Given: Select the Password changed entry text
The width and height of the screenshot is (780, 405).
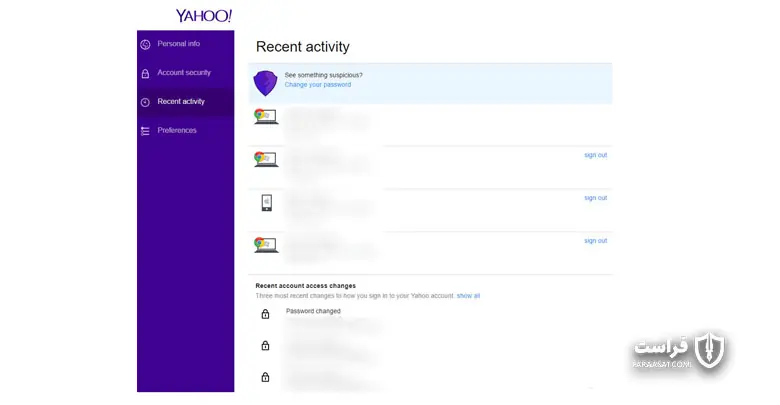Looking at the screenshot, I should point(313,311).
